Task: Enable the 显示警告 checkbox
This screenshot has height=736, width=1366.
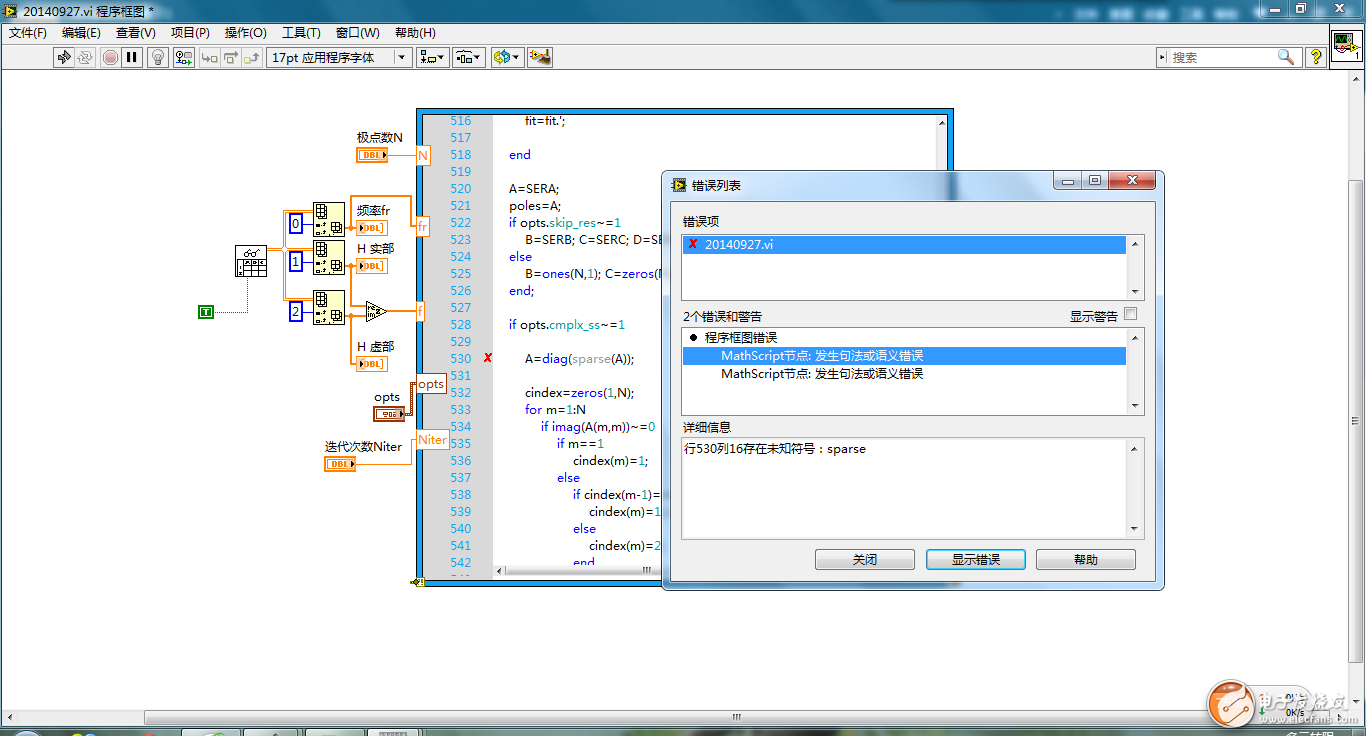Action: [x=1131, y=315]
